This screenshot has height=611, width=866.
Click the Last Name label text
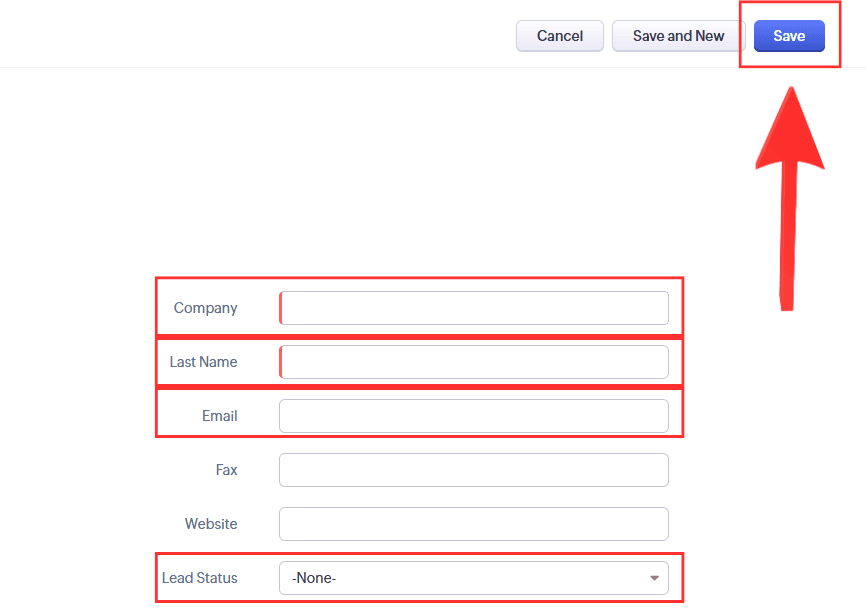pos(203,362)
